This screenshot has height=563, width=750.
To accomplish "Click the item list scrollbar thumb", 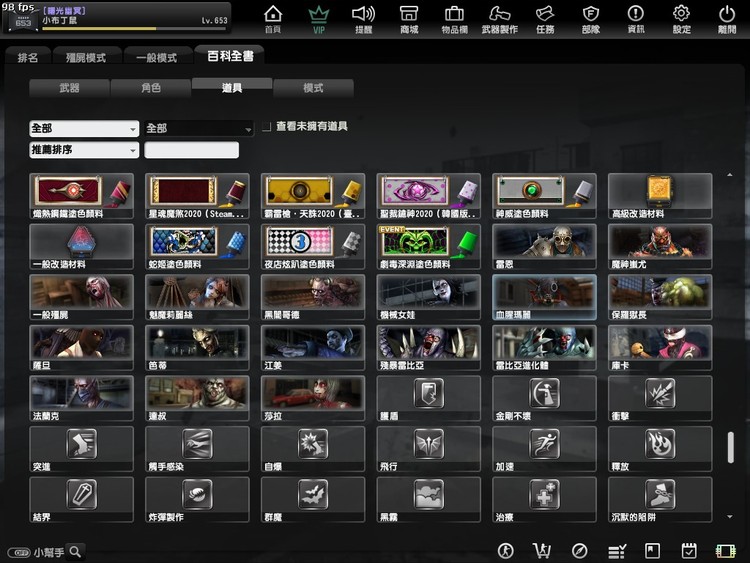I will pyautogui.click(x=730, y=447).
